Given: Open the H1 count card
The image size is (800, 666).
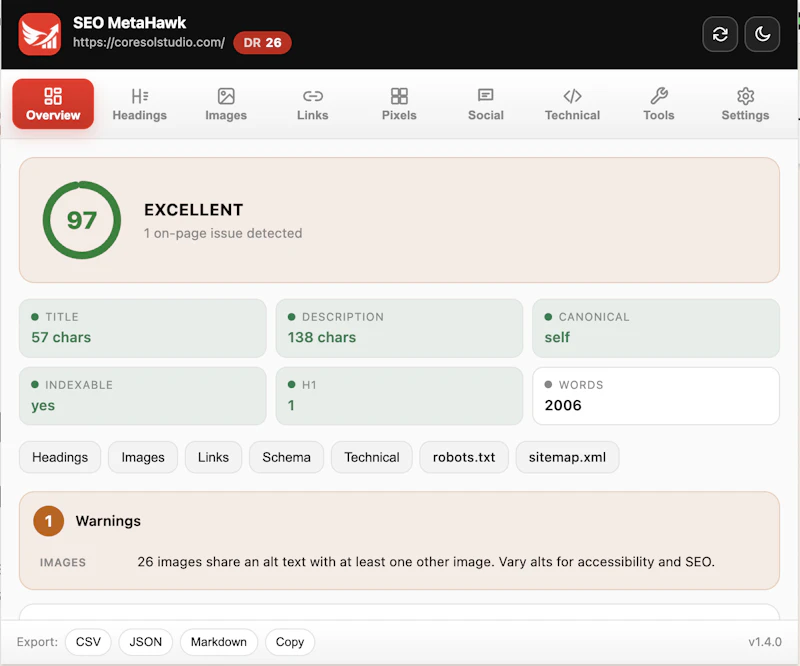Looking at the screenshot, I should [399, 396].
